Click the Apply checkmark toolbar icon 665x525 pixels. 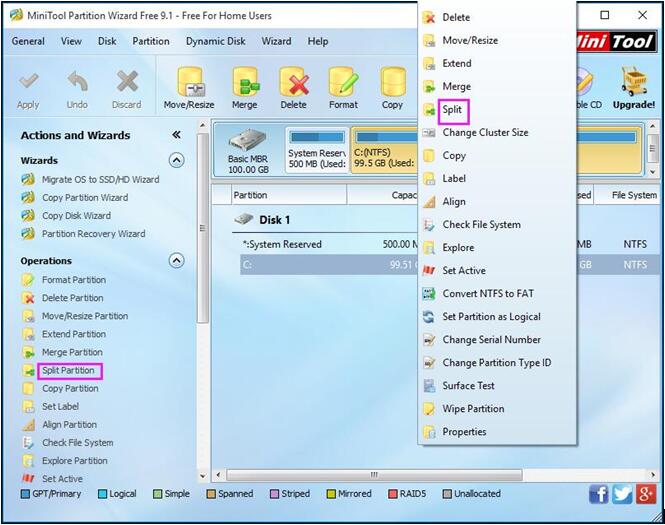coord(28,81)
